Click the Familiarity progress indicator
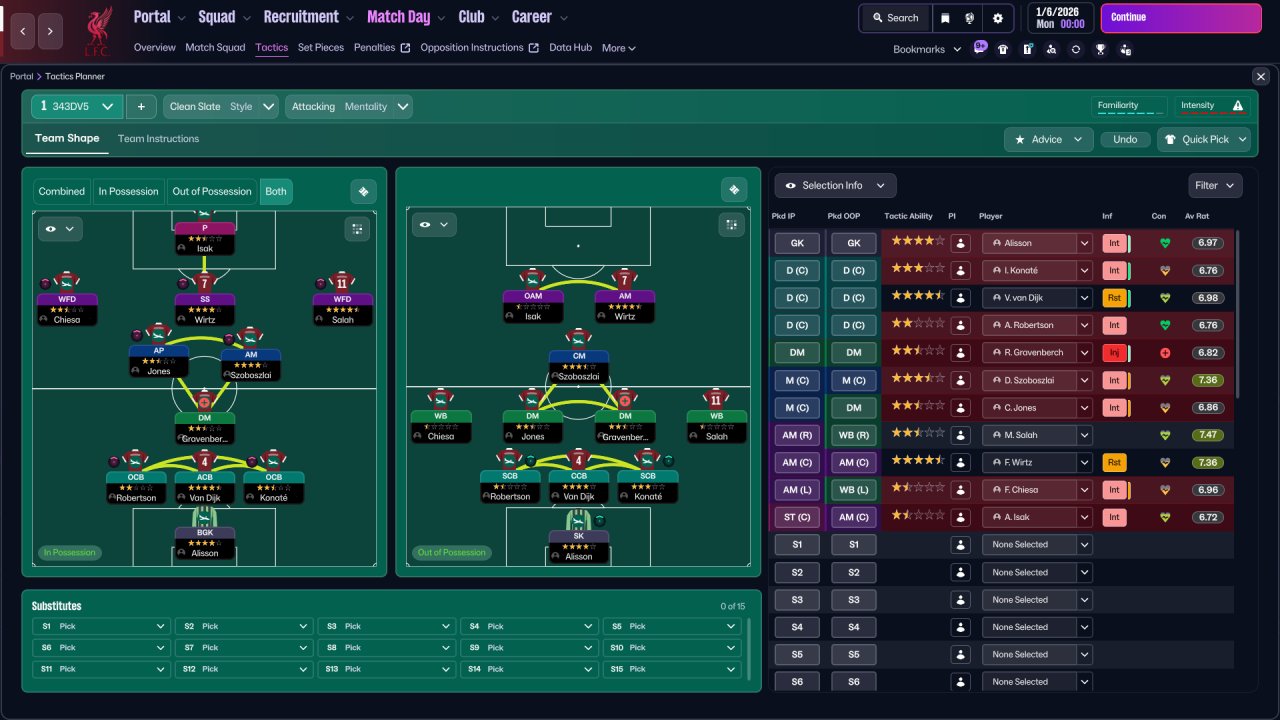This screenshot has height=720, width=1280. [1129, 106]
